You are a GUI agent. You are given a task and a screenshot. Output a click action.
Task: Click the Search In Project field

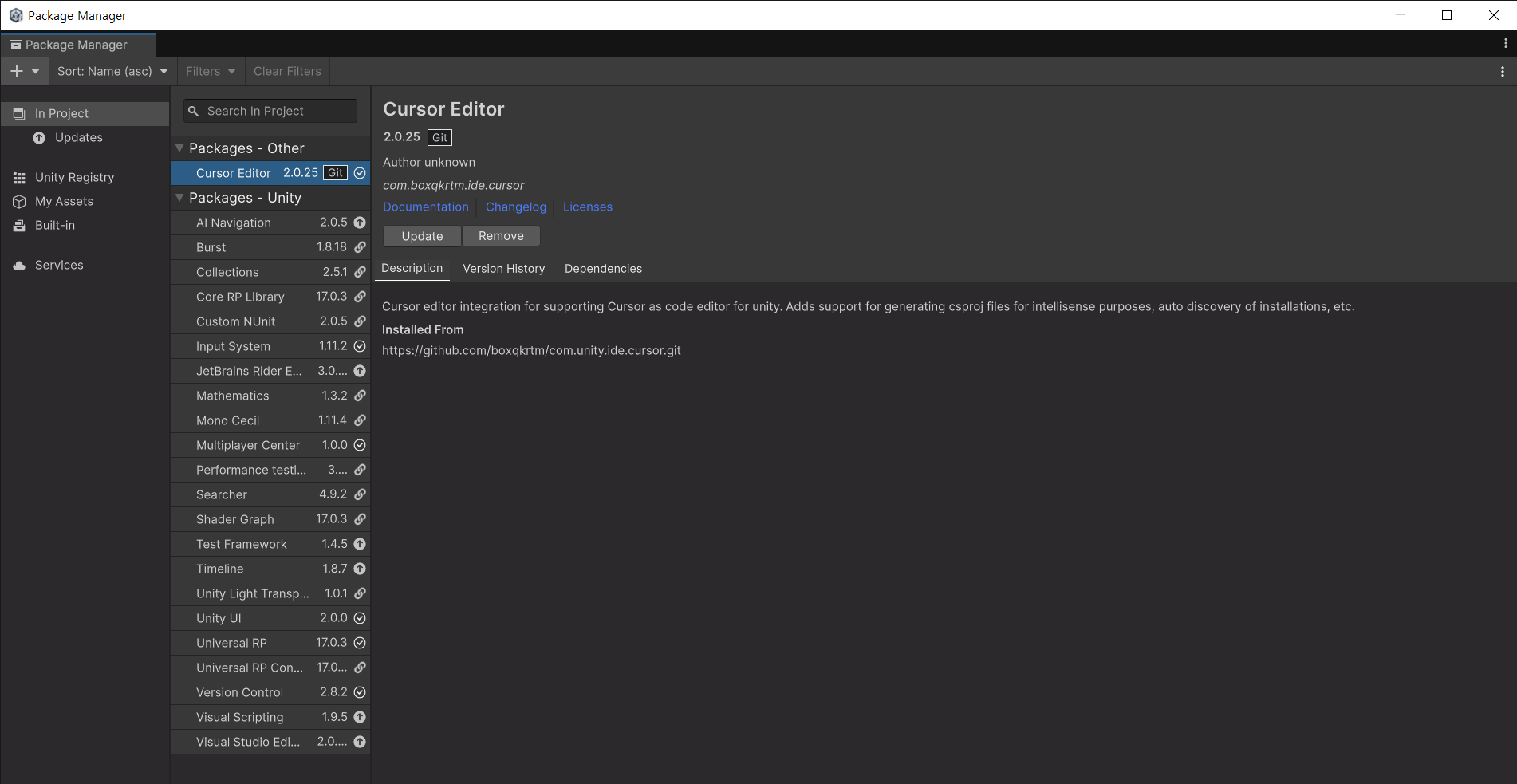point(270,111)
